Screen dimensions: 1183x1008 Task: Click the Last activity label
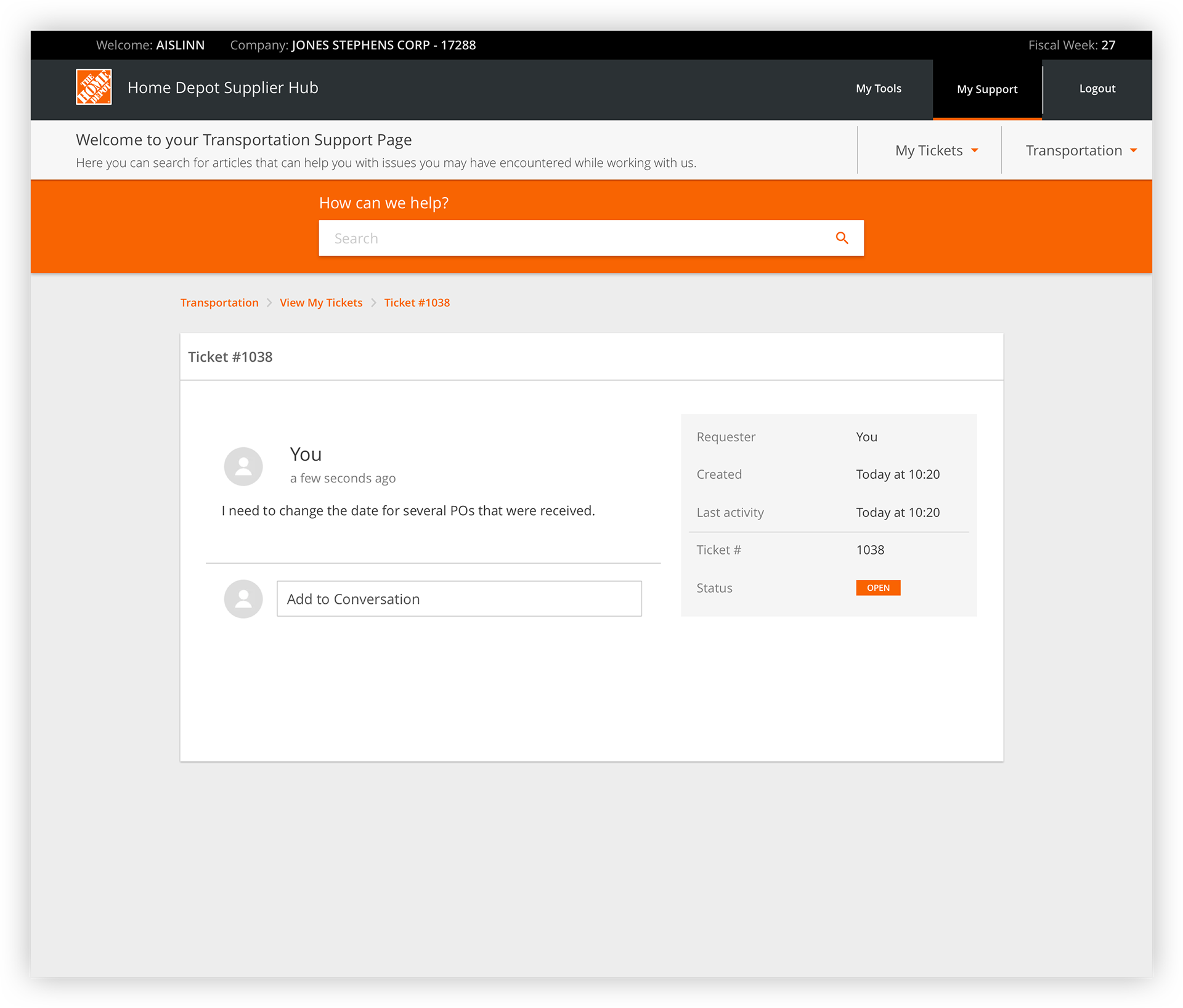pos(730,513)
